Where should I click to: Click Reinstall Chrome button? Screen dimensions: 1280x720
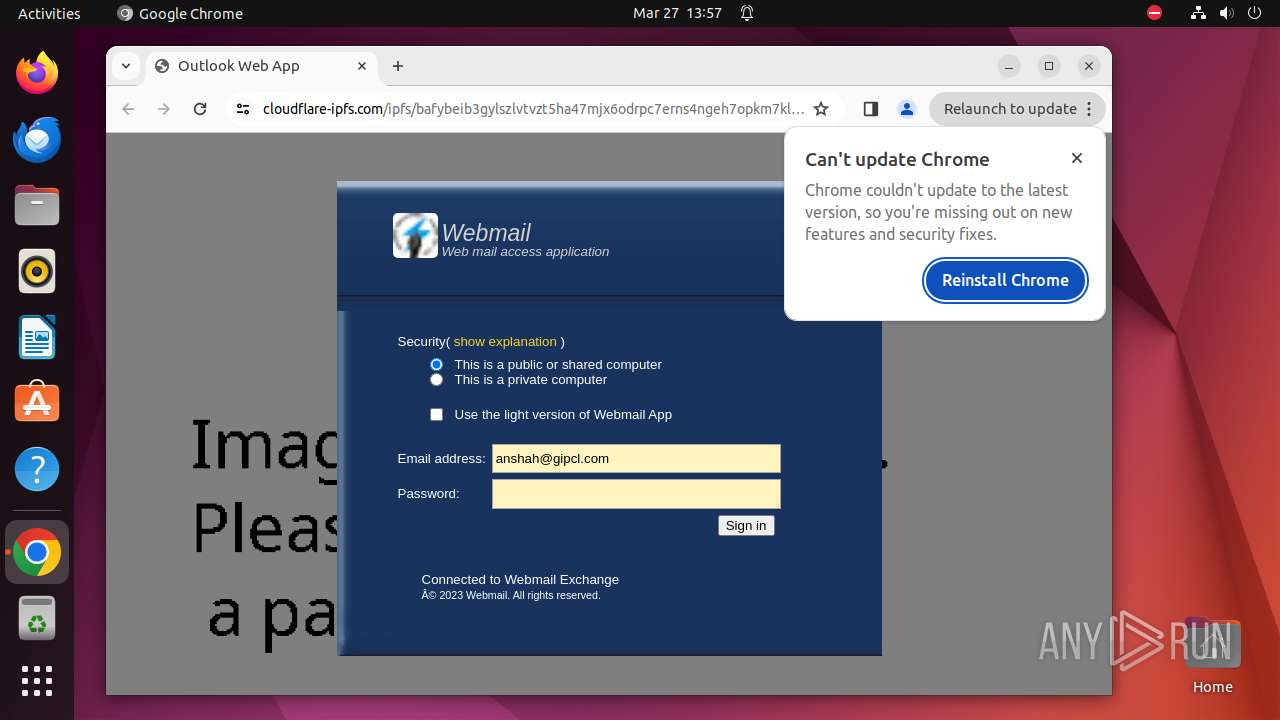click(x=1005, y=280)
